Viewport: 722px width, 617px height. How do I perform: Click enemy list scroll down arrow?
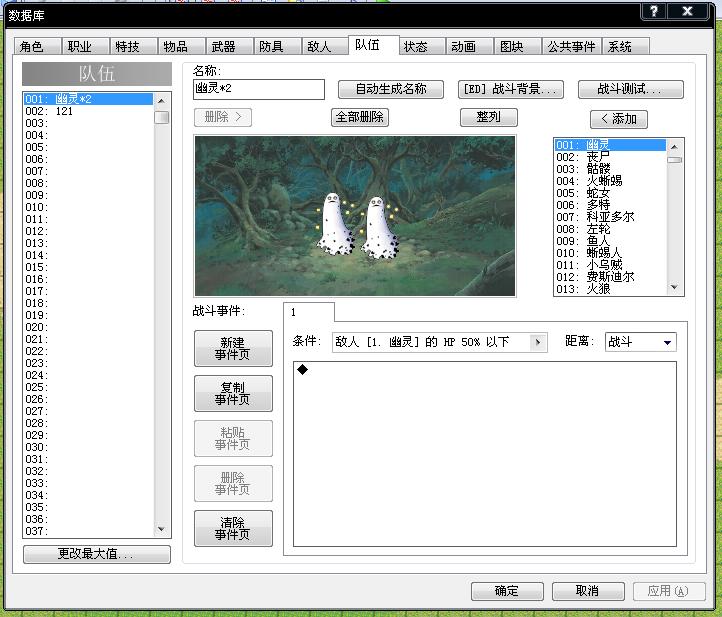click(x=674, y=287)
